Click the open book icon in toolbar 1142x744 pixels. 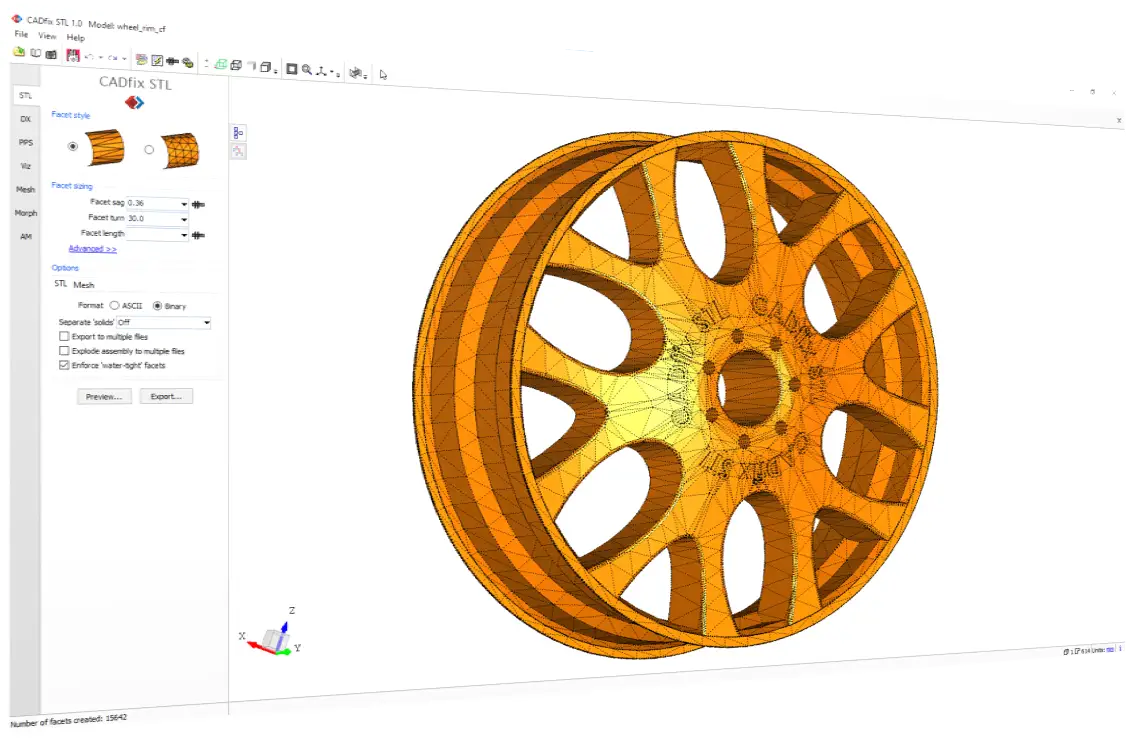point(36,53)
